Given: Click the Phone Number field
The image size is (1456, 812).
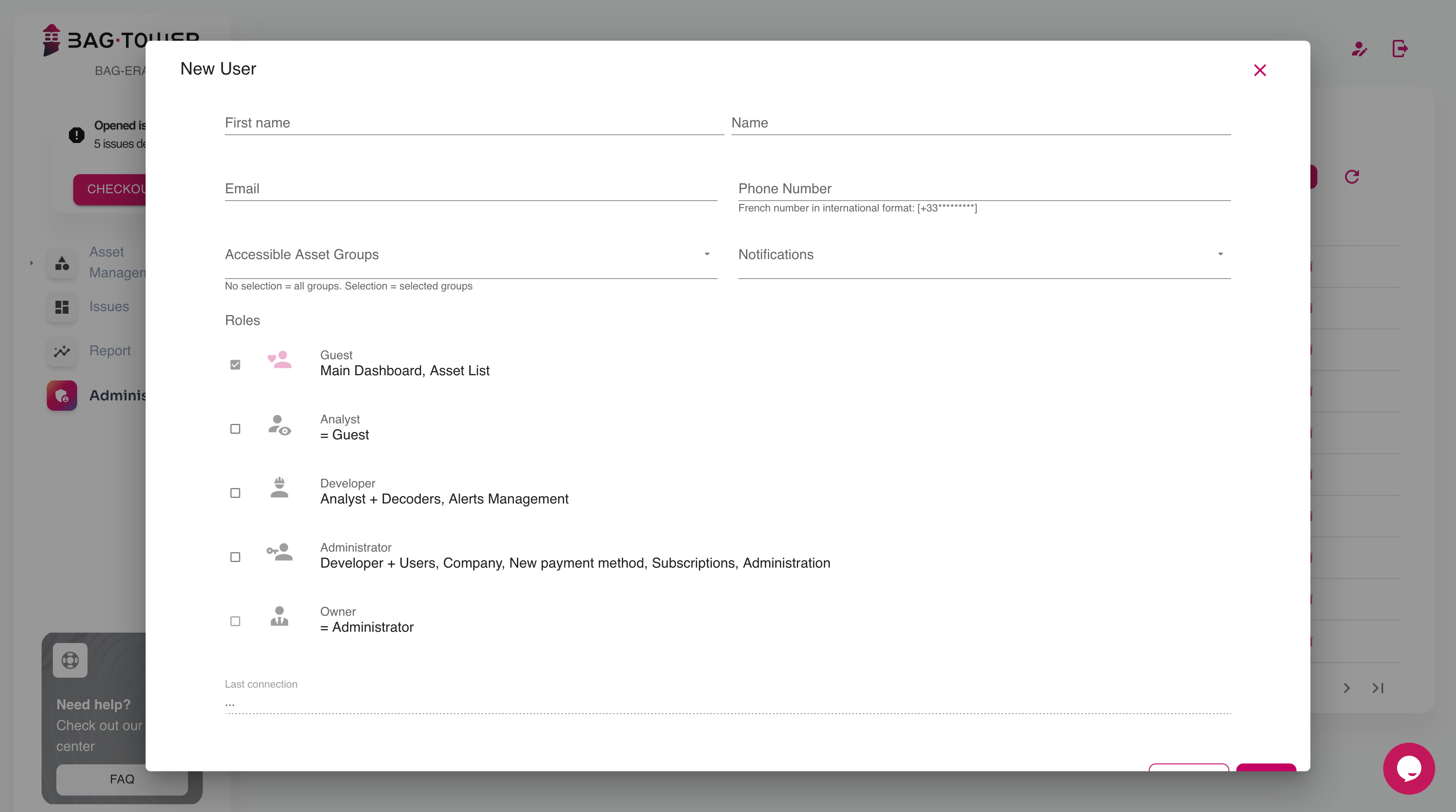Looking at the screenshot, I should point(984,189).
